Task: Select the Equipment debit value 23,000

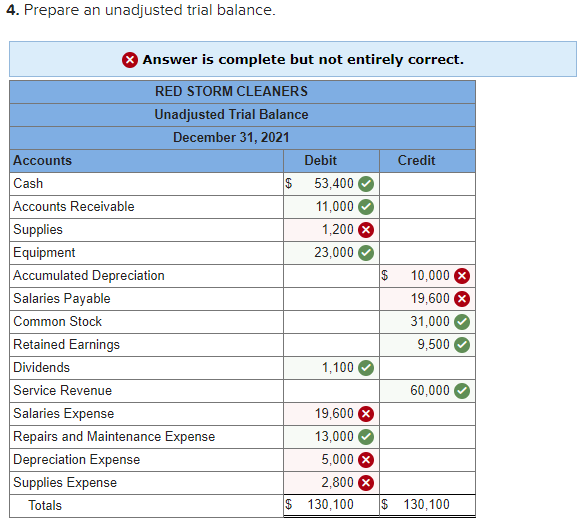Action: pyautogui.click(x=334, y=253)
